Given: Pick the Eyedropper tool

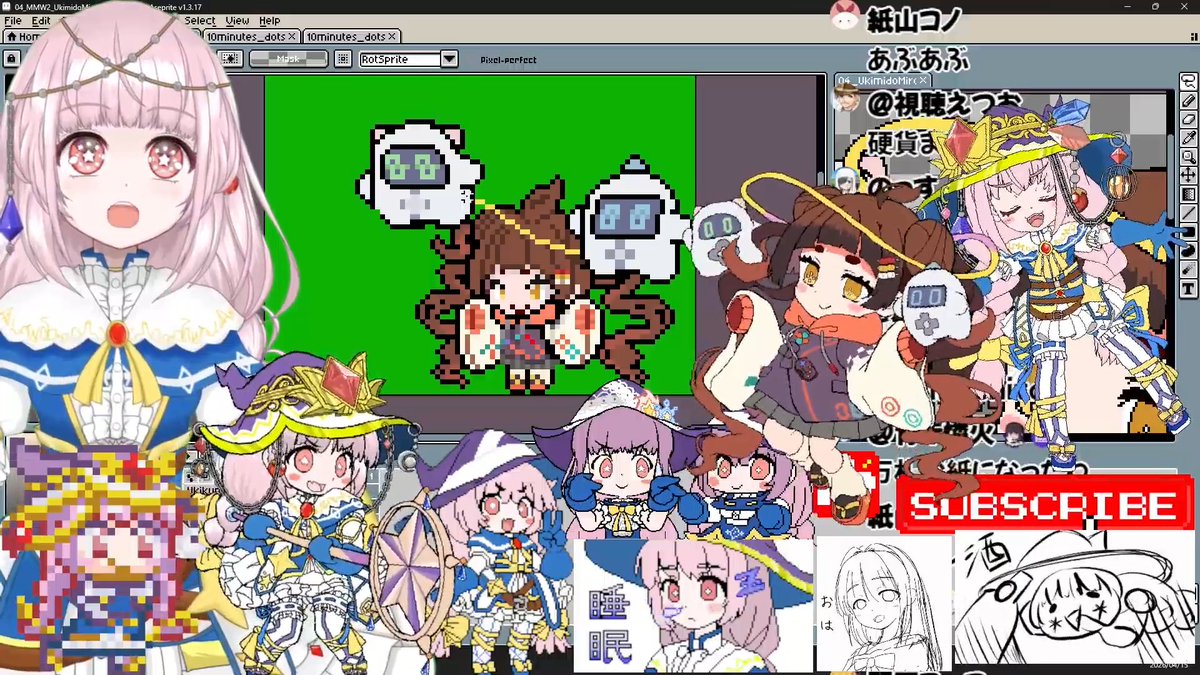Looking at the screenshot, I should click(x=1189, y=138).
